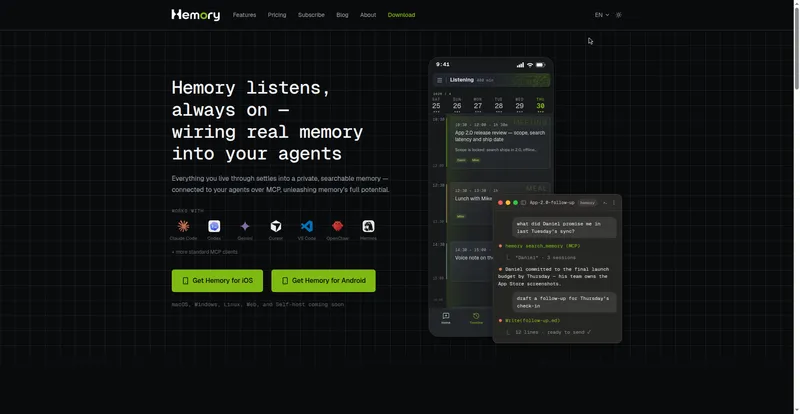Click 'hemory search_memory (MCP)' line
The height and width of the screenshot is (414, 800).
[x=542, y=246]
